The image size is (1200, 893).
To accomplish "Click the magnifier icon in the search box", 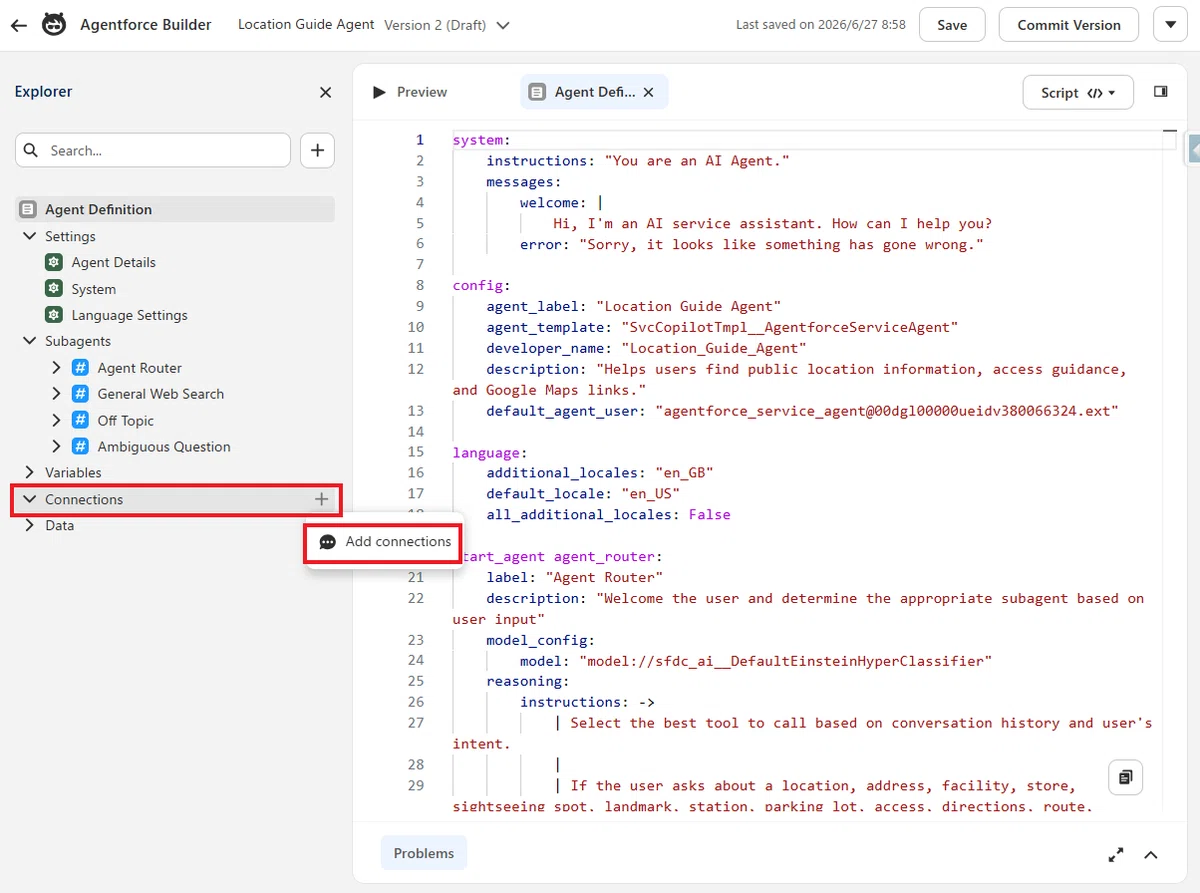I will pos(31,150).
